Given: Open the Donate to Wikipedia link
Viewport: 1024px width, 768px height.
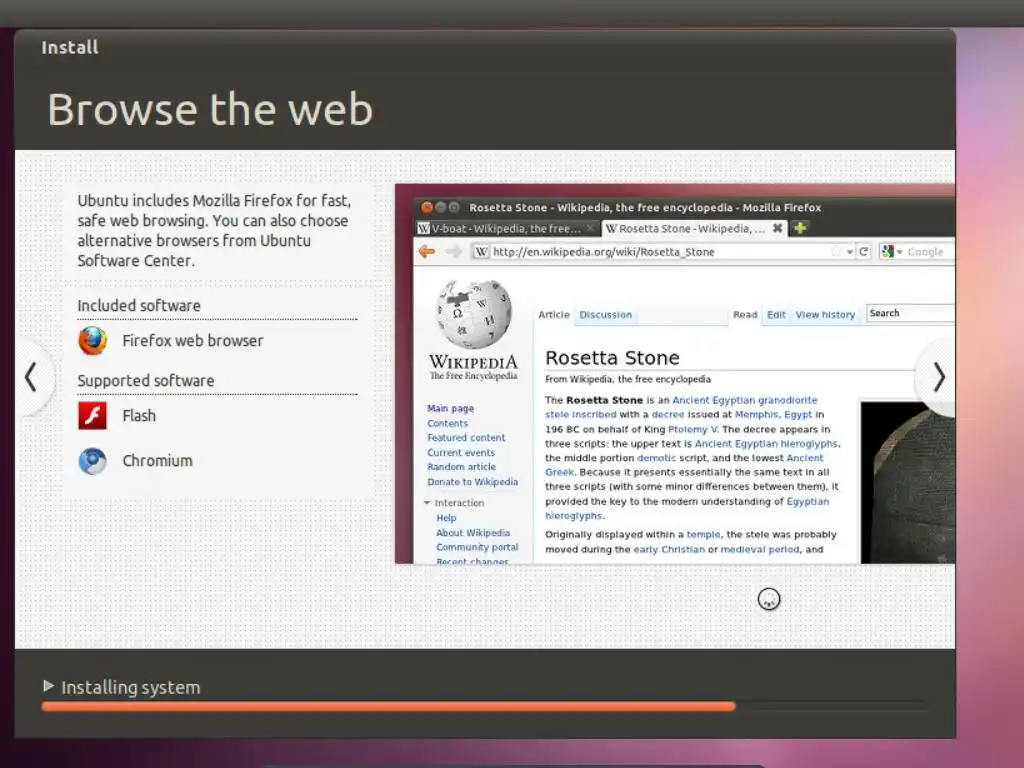Looking at the screenshot, I should pos(473,482).
